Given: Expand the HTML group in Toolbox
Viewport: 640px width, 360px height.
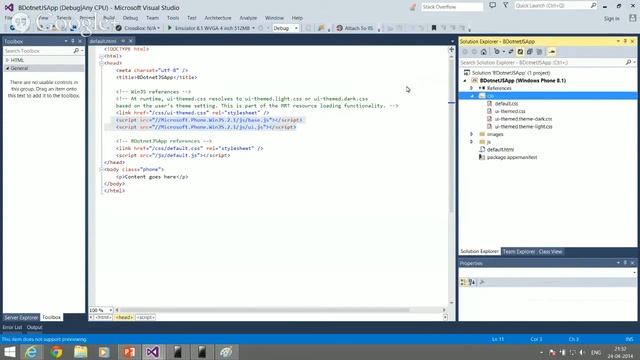Looking at the screenshot, I should tap(7, 60).
